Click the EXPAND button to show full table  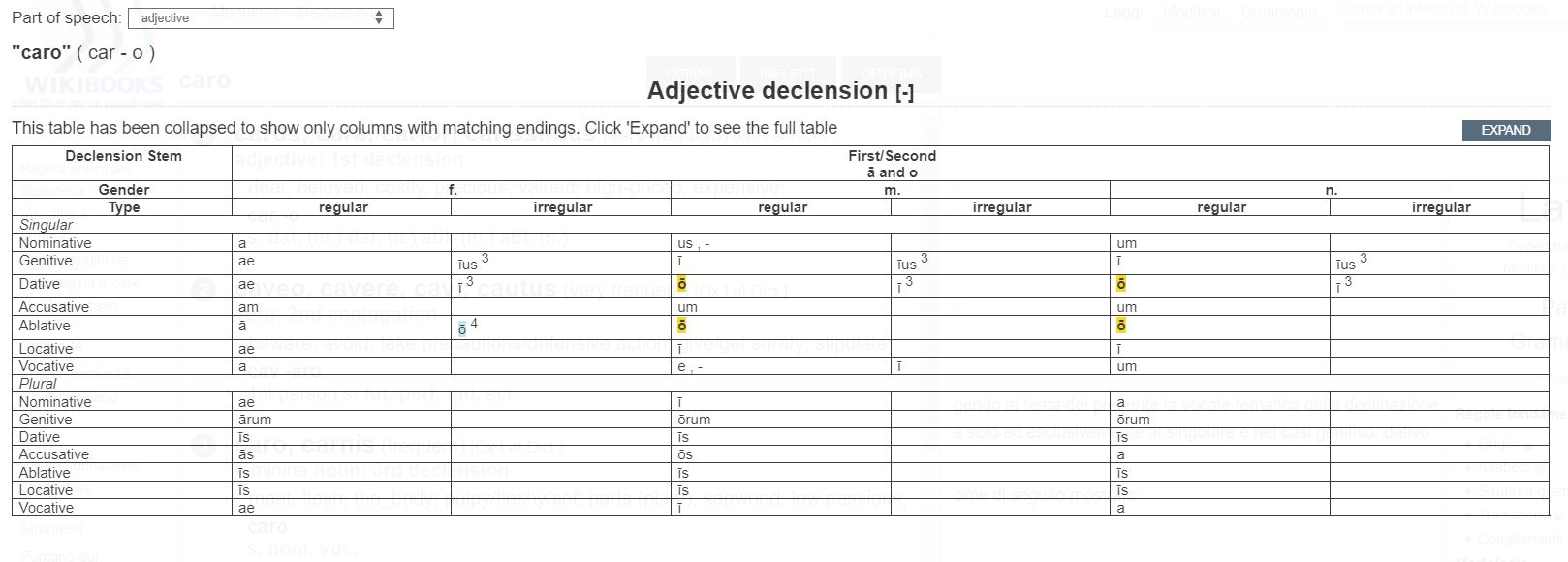click(1505, 130)
